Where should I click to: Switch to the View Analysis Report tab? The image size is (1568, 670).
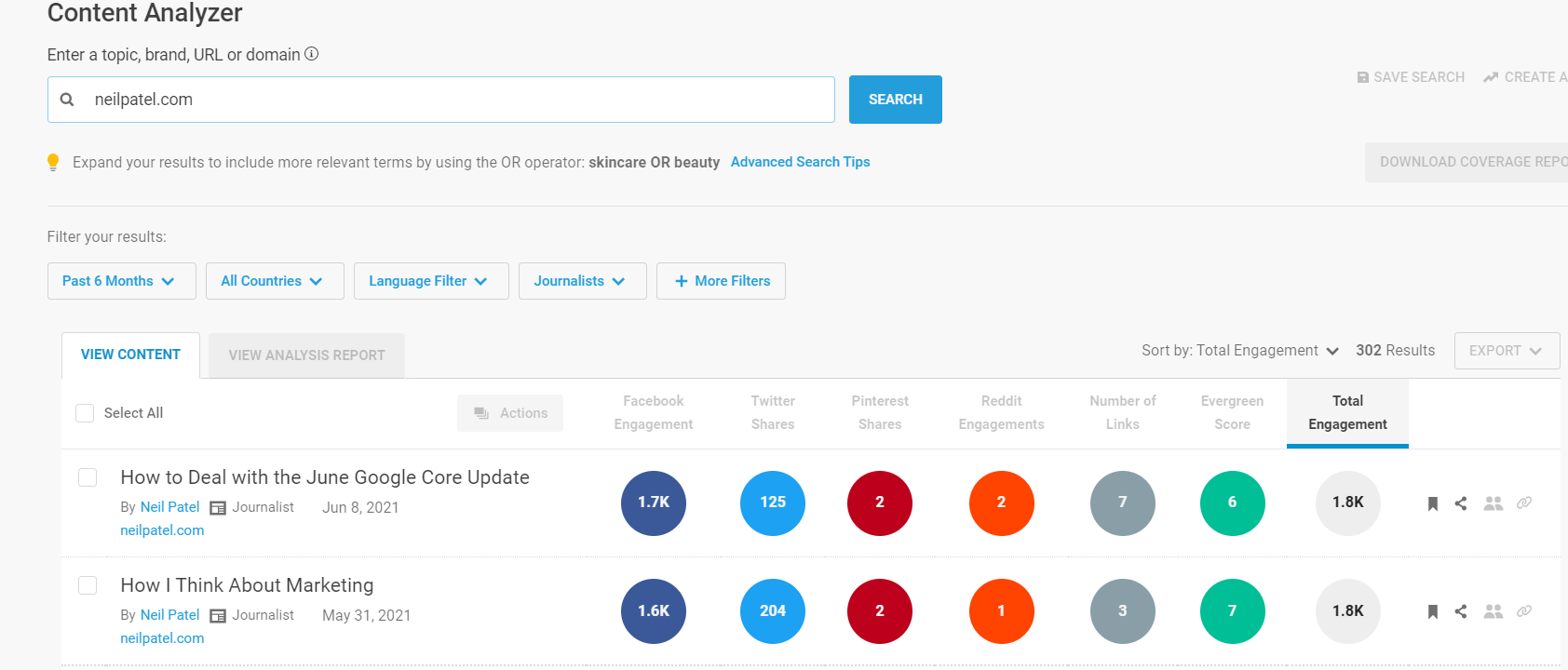coord(306,355)
